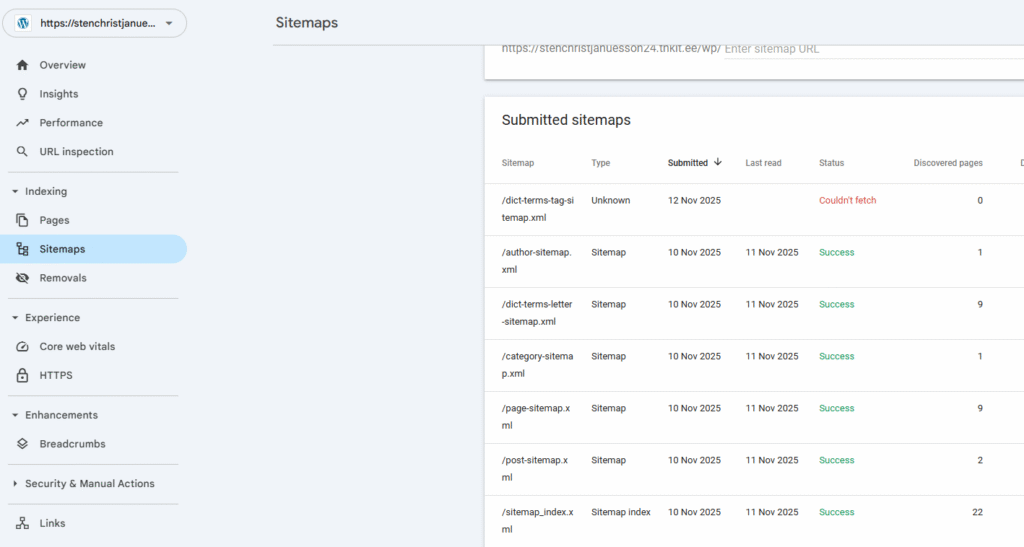This screenshot has width=1024, height=547.
Task: Click the Performance trend icon
Action: point(22,123)
